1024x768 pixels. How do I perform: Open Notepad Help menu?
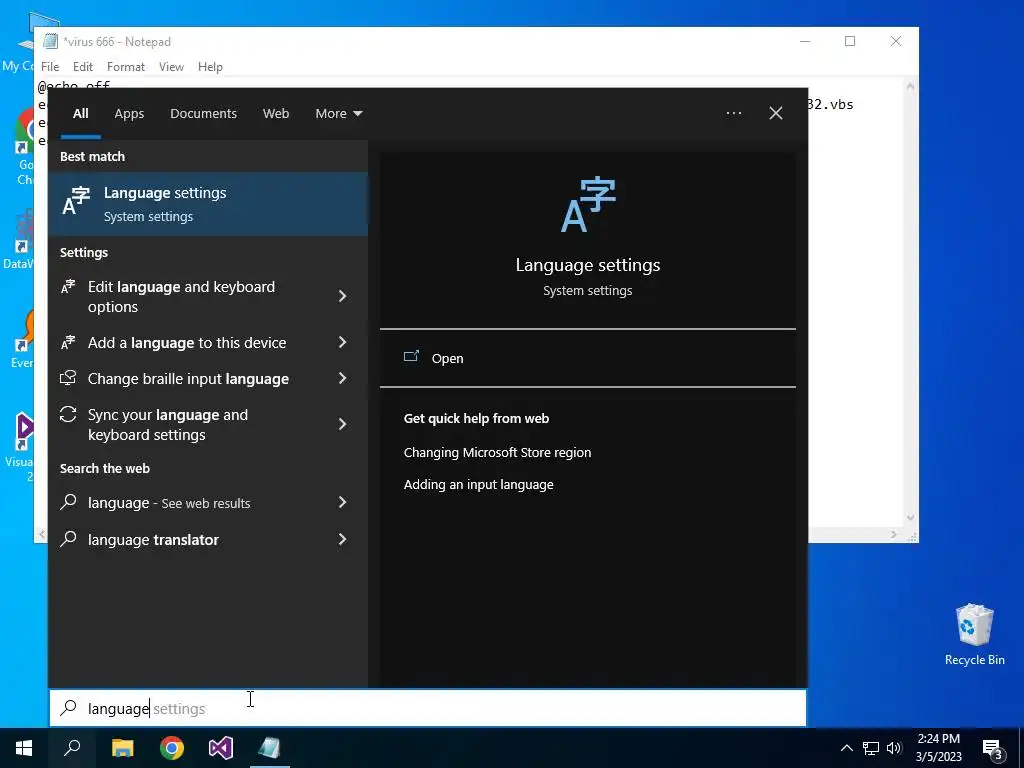point(210,67)
